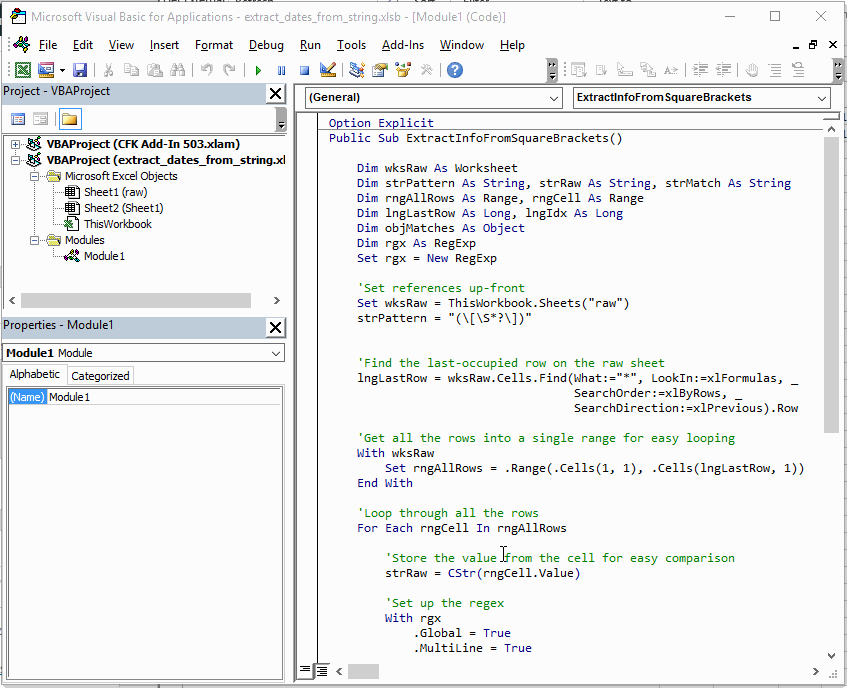Click the List Properties/Methods icon
The height and width of the screenshot is (688, 847).
(x=579, y=70)
